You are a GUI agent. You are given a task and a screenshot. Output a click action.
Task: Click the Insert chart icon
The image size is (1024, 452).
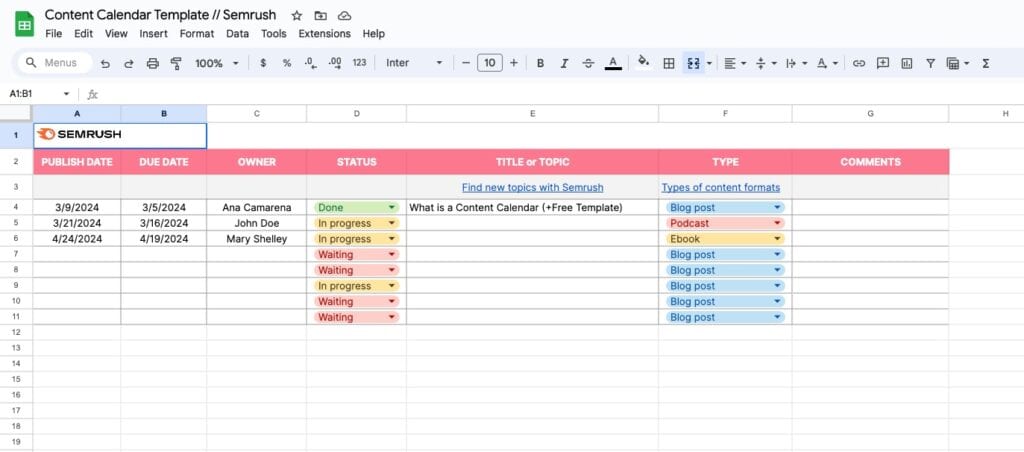[906, 63]
